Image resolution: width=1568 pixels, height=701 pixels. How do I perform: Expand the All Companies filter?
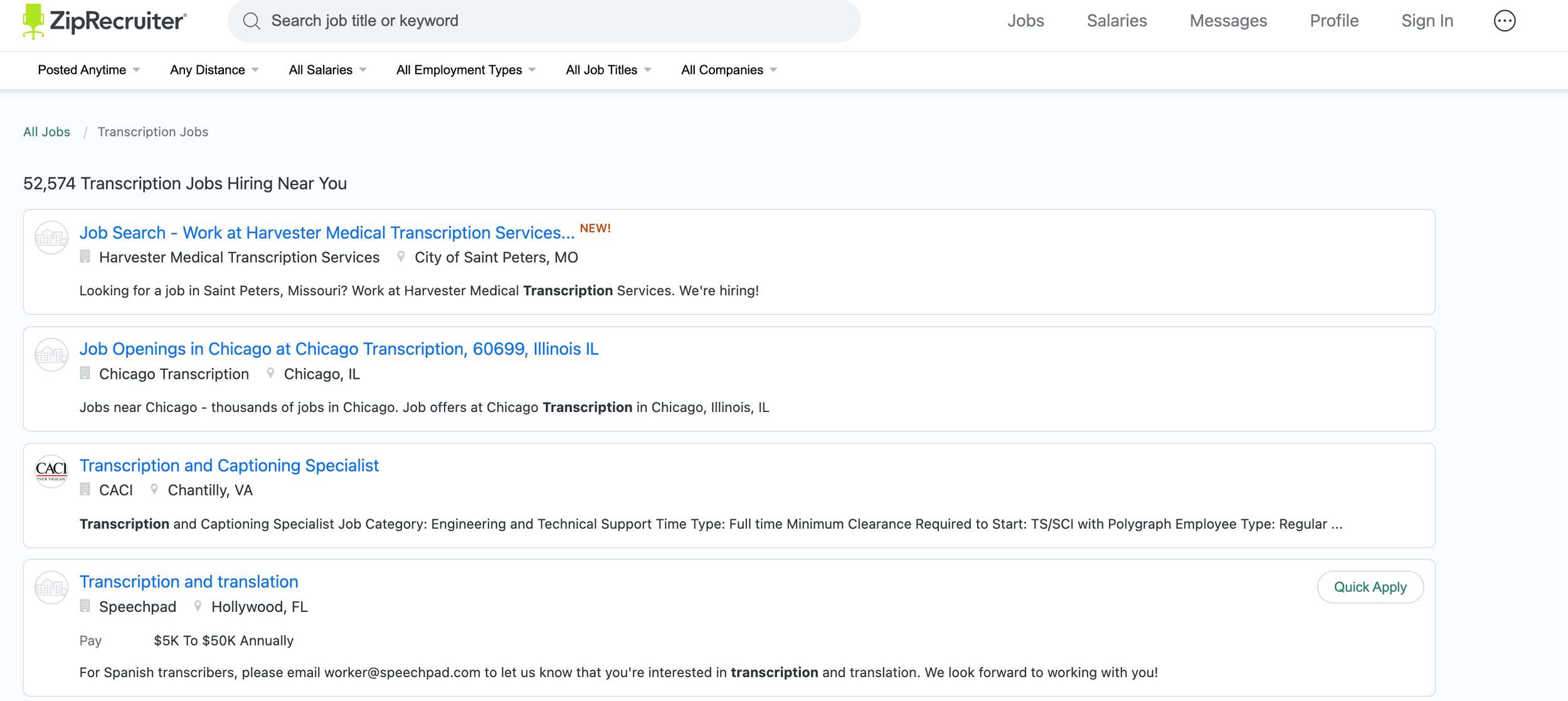tap(729, 70)
